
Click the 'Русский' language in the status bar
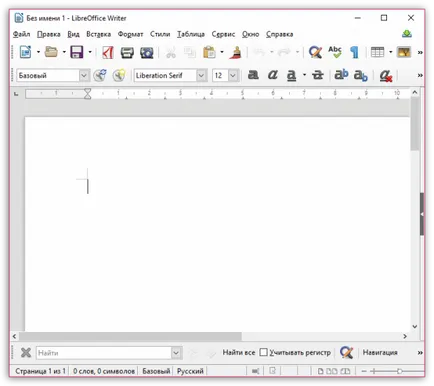[190, 371]
